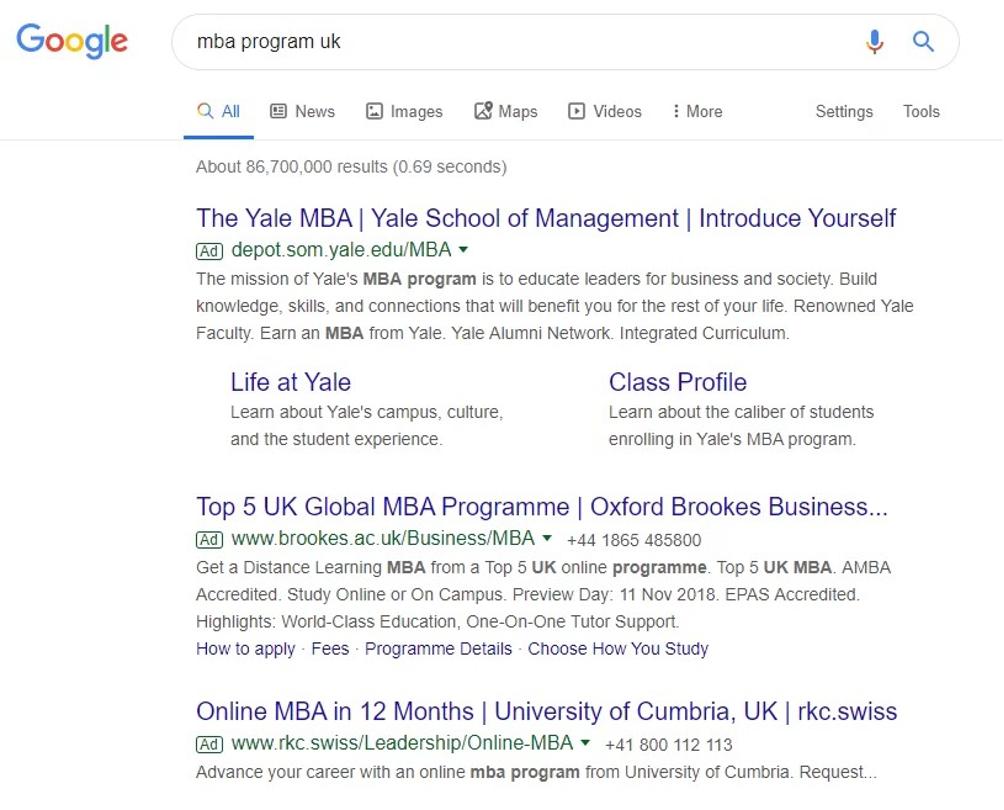The width and height of the screenshot is (1004, 810).
Task: Expand dropdown arrow next to Yale ad URL
Action: [x=463, y=249]
